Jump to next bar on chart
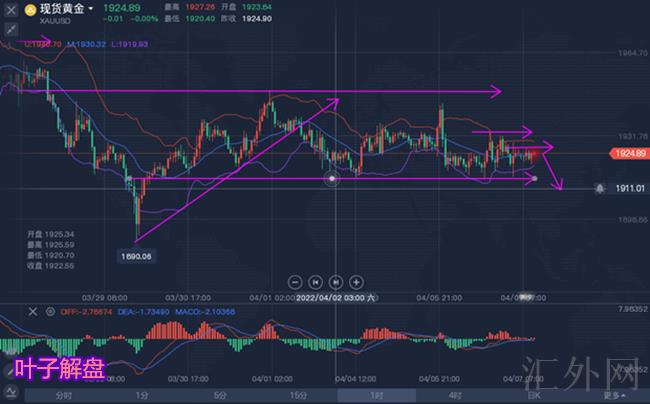The width and height of the screenshot is (650, 404). [x=336, y=282]
